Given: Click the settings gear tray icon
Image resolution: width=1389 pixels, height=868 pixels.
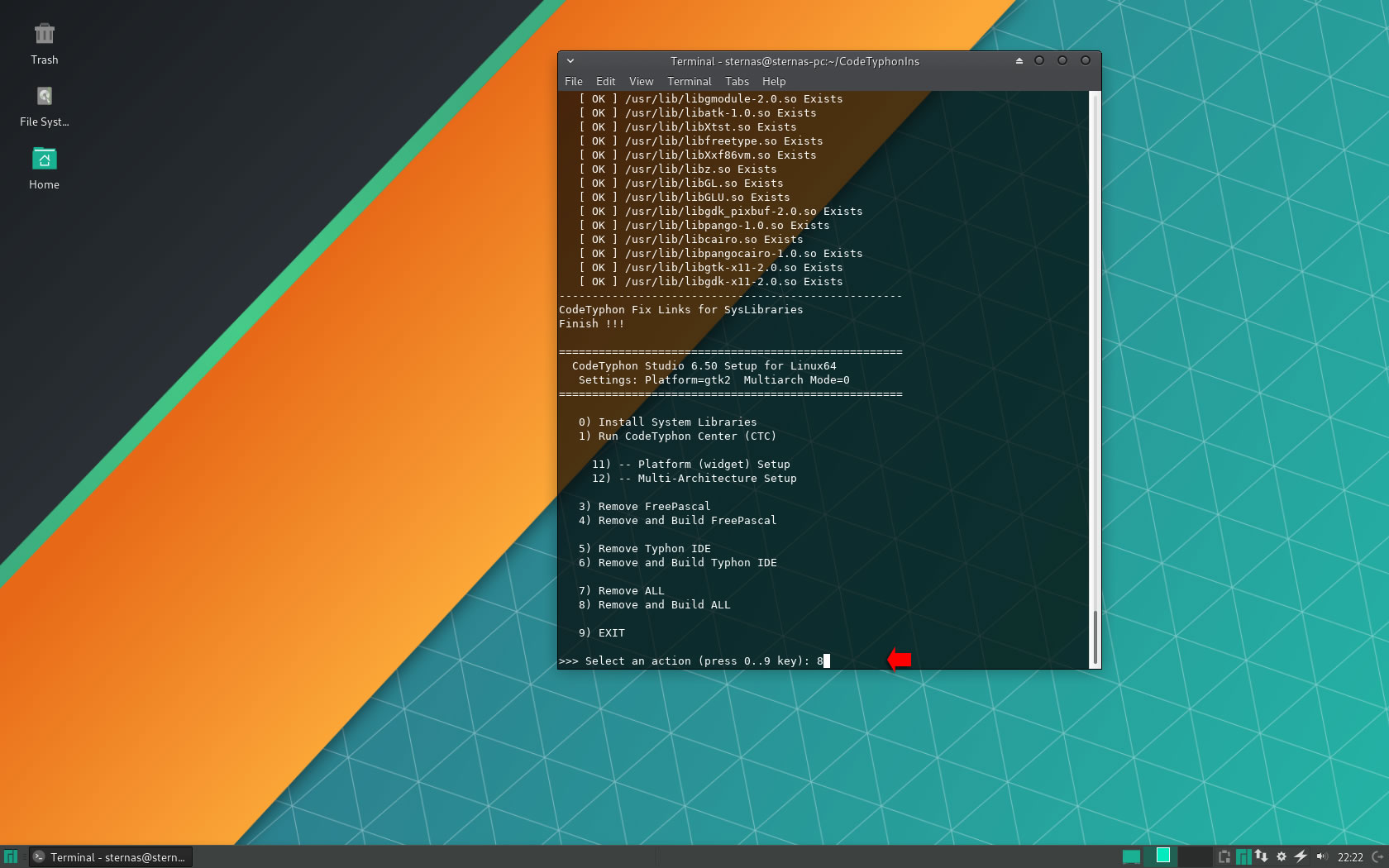Looking at the screenshot, I should tap(1282, 857).
